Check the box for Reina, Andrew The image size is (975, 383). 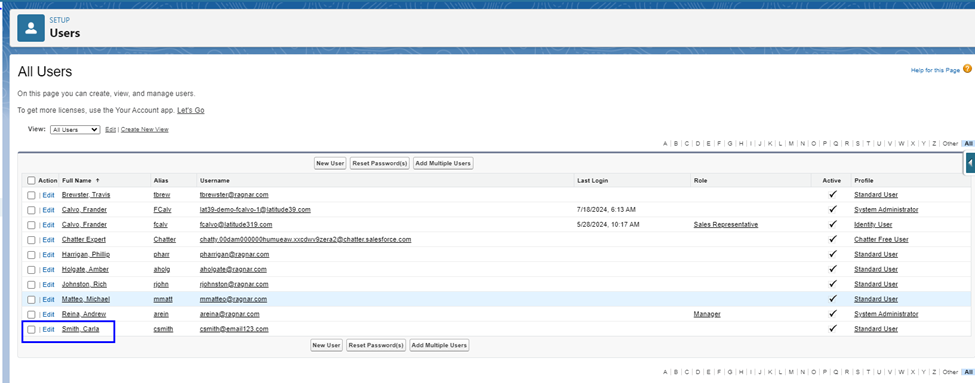[x=31, y=314]
